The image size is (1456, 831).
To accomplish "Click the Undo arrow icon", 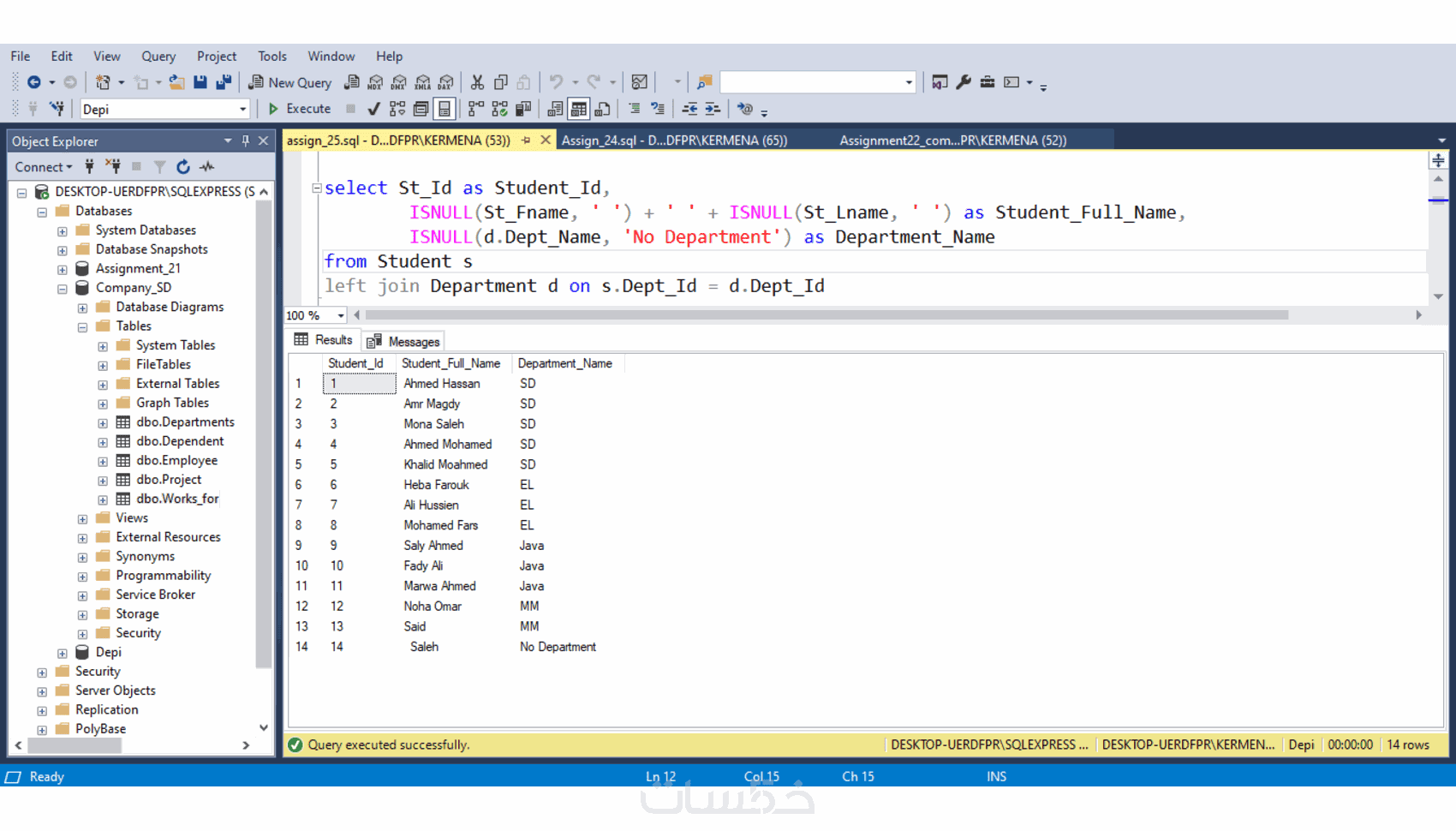I will tap(556, 82).
